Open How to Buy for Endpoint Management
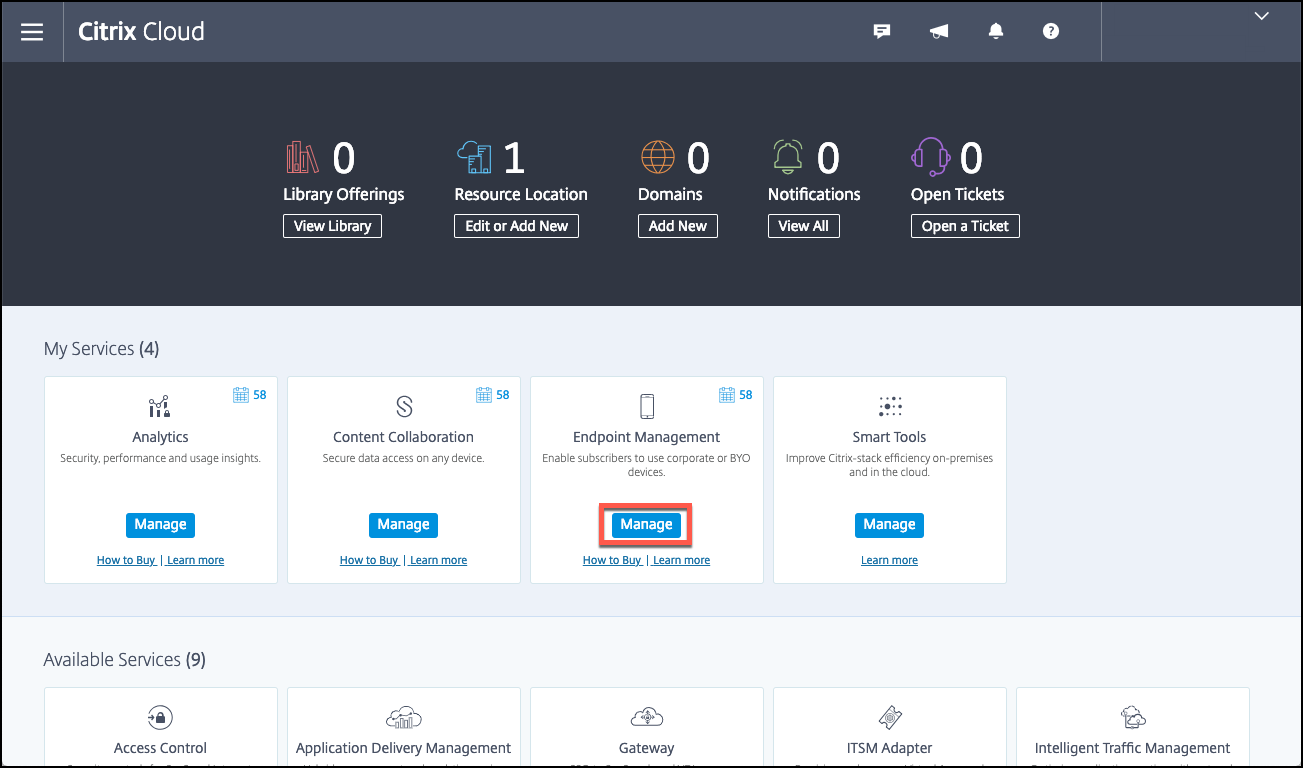Screen dimensions: 1303x768 pyautogui.click(x=612, y=560)
